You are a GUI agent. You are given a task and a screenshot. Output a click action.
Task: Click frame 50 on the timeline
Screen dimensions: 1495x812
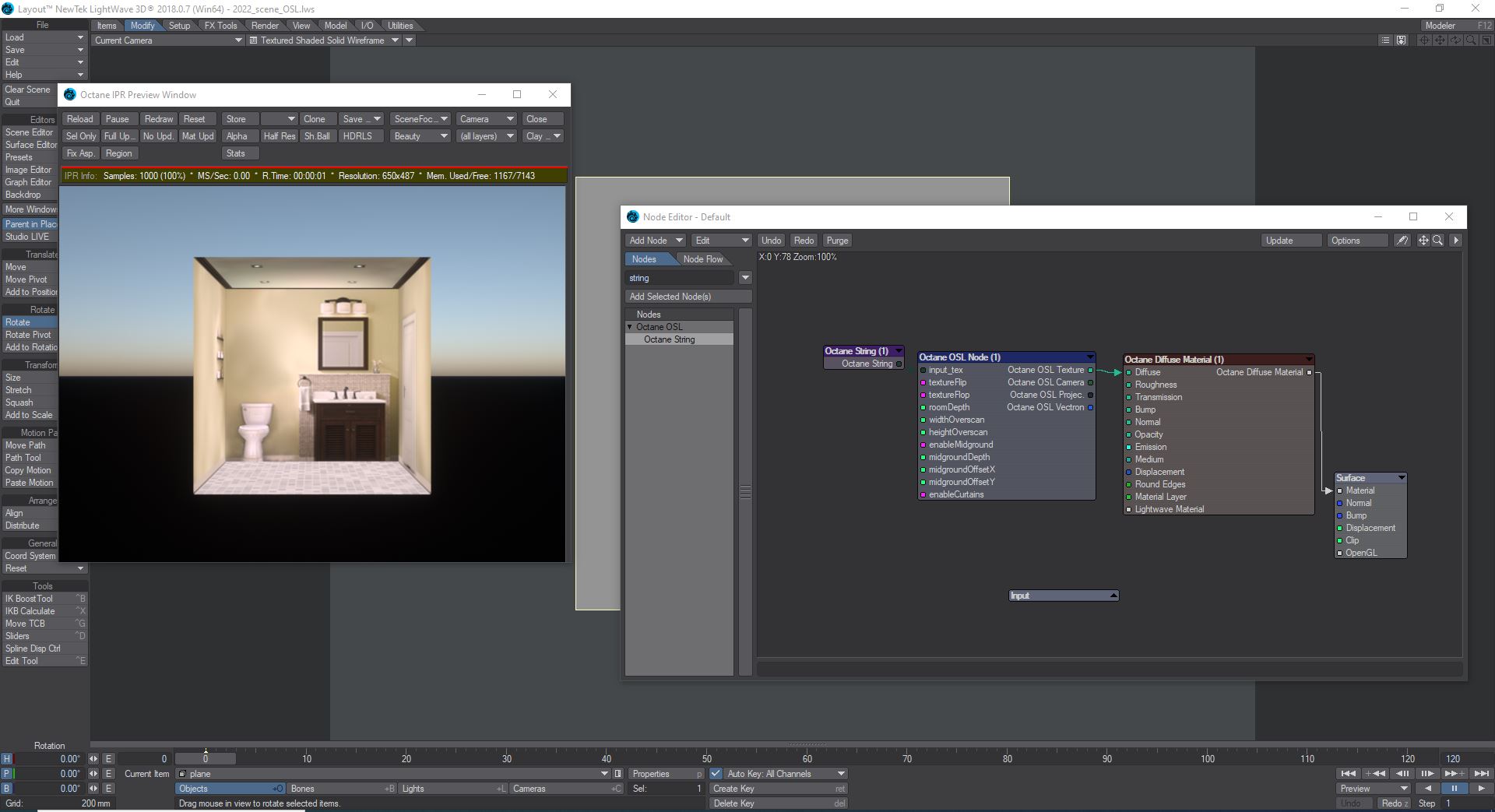pyautogui.click(x=706, y=758)
